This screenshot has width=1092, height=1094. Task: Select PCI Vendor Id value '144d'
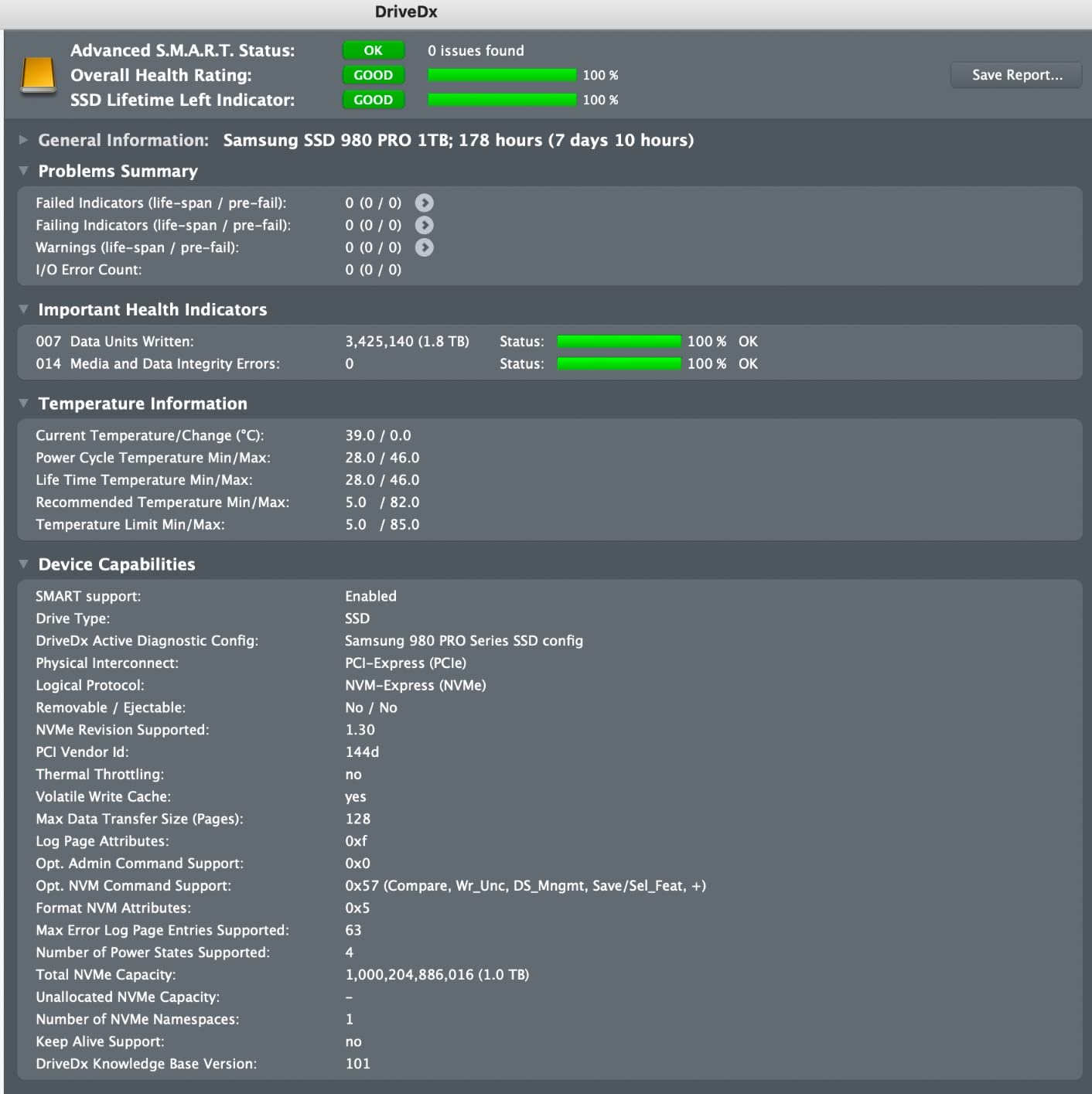point(362,752)
